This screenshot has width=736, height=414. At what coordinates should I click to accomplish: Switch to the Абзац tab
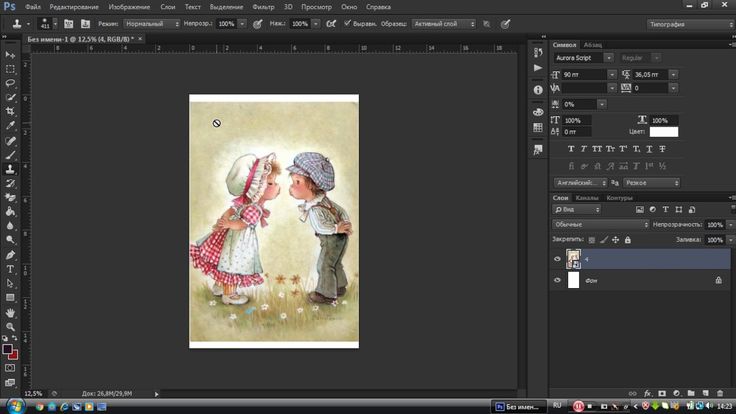point(592,45)
